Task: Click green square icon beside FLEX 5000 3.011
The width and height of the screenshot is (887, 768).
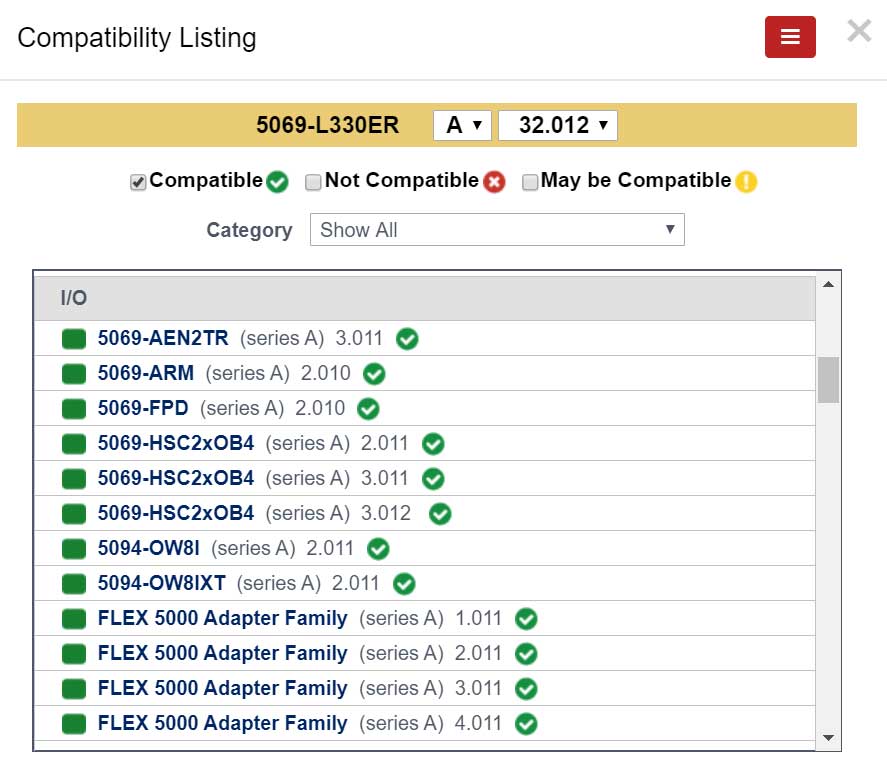Action: coord(74,689)
